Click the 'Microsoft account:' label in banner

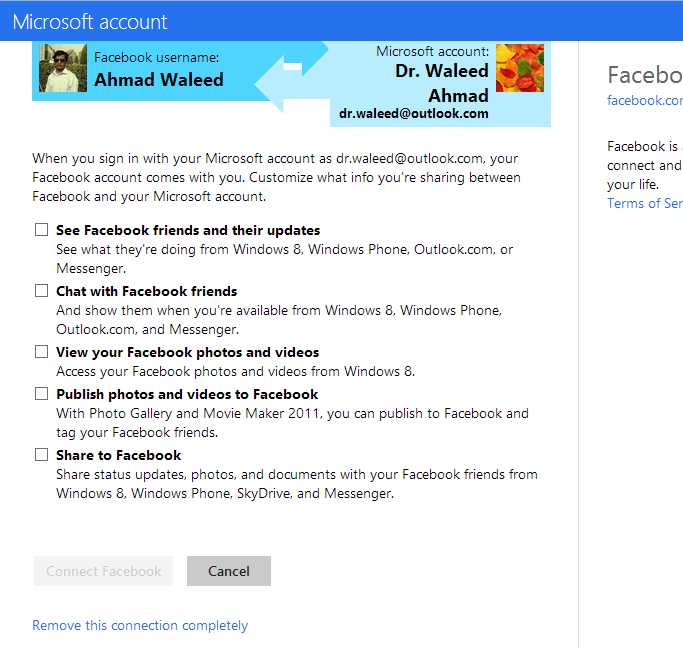(x=433, y=51)
